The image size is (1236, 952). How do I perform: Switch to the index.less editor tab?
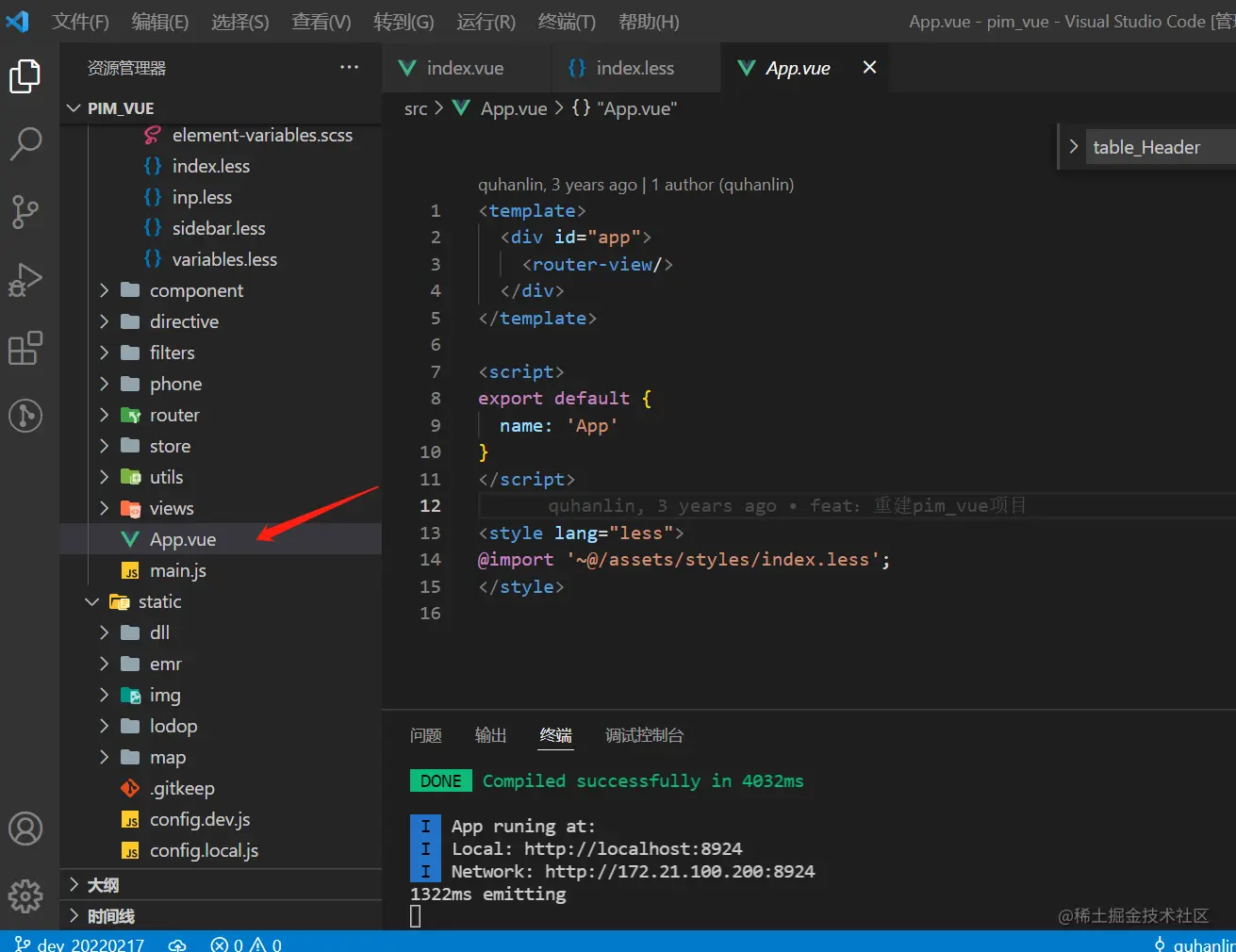pyautogui.click(x=637, y=67)
